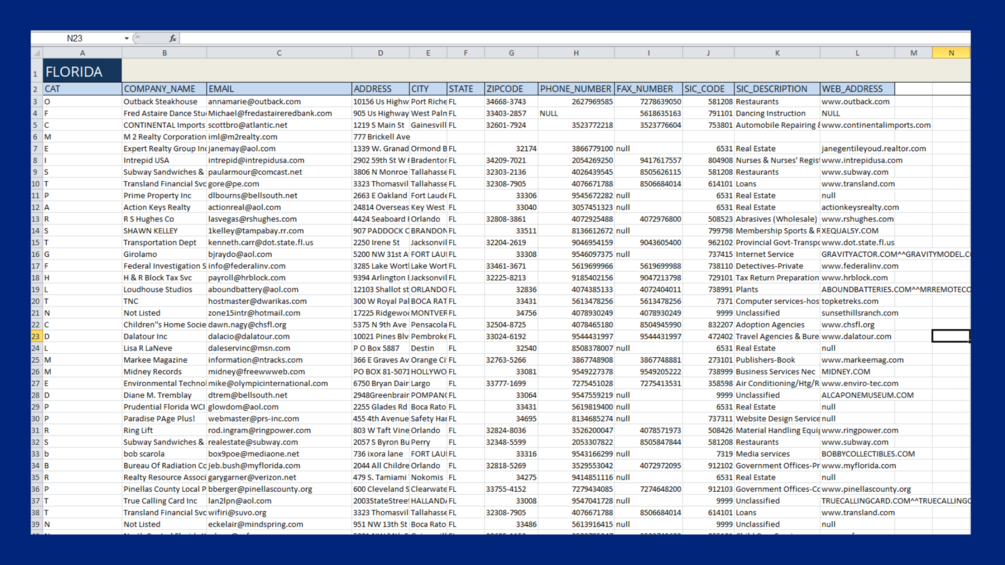
Task: Click the EMAIL header cell
Action: coord(279,89)
